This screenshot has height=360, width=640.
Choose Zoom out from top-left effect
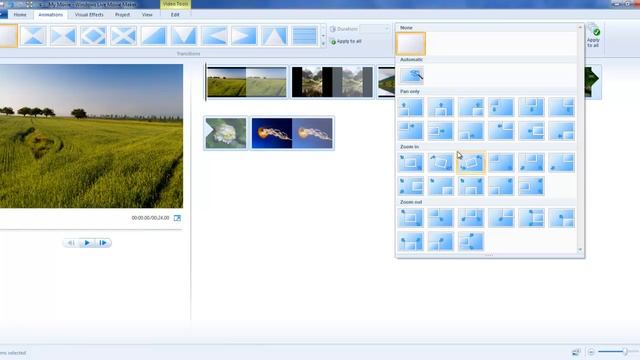[441, 218]
